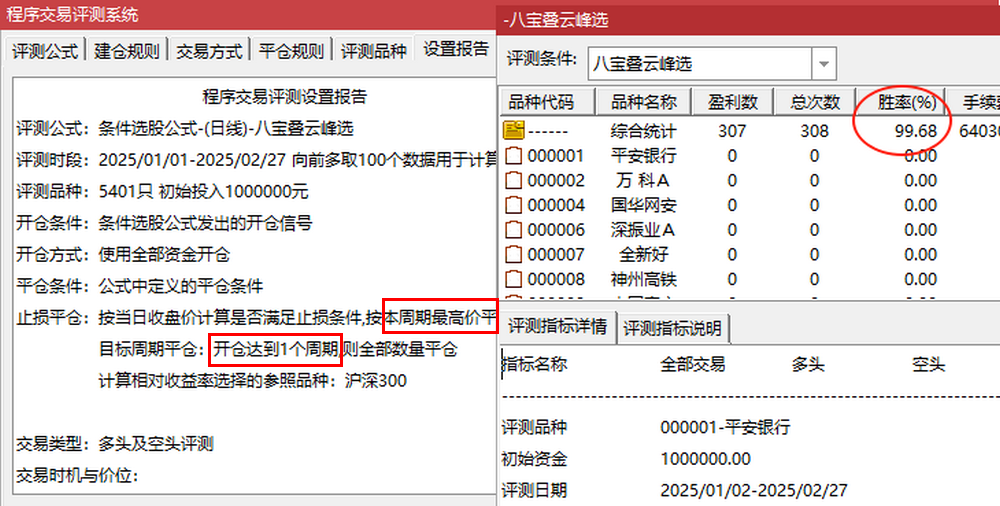This screenshot has height=506, width=1000.
Task: Click stock code 000002
Action: pyautogui.click(x=556, y=181)
